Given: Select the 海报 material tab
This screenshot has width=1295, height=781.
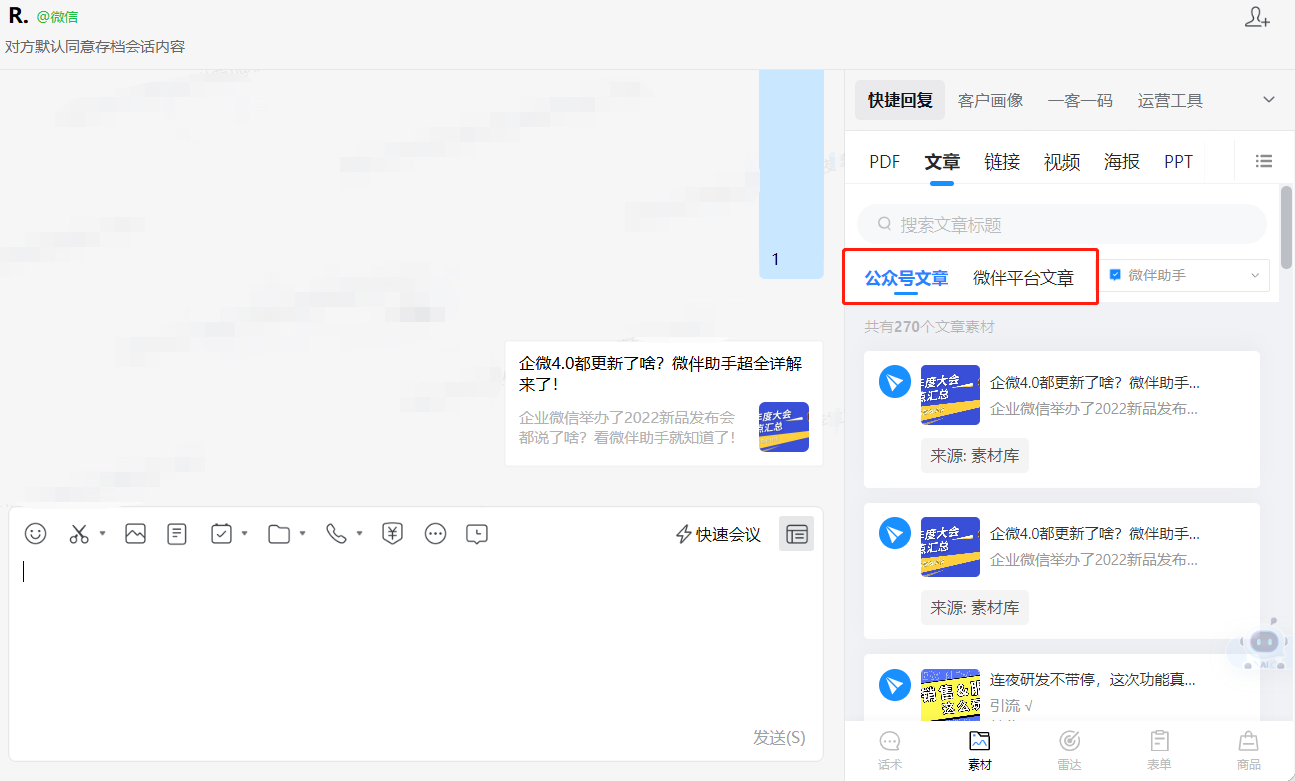Looking at the screenshot, I should [1122, 162].
